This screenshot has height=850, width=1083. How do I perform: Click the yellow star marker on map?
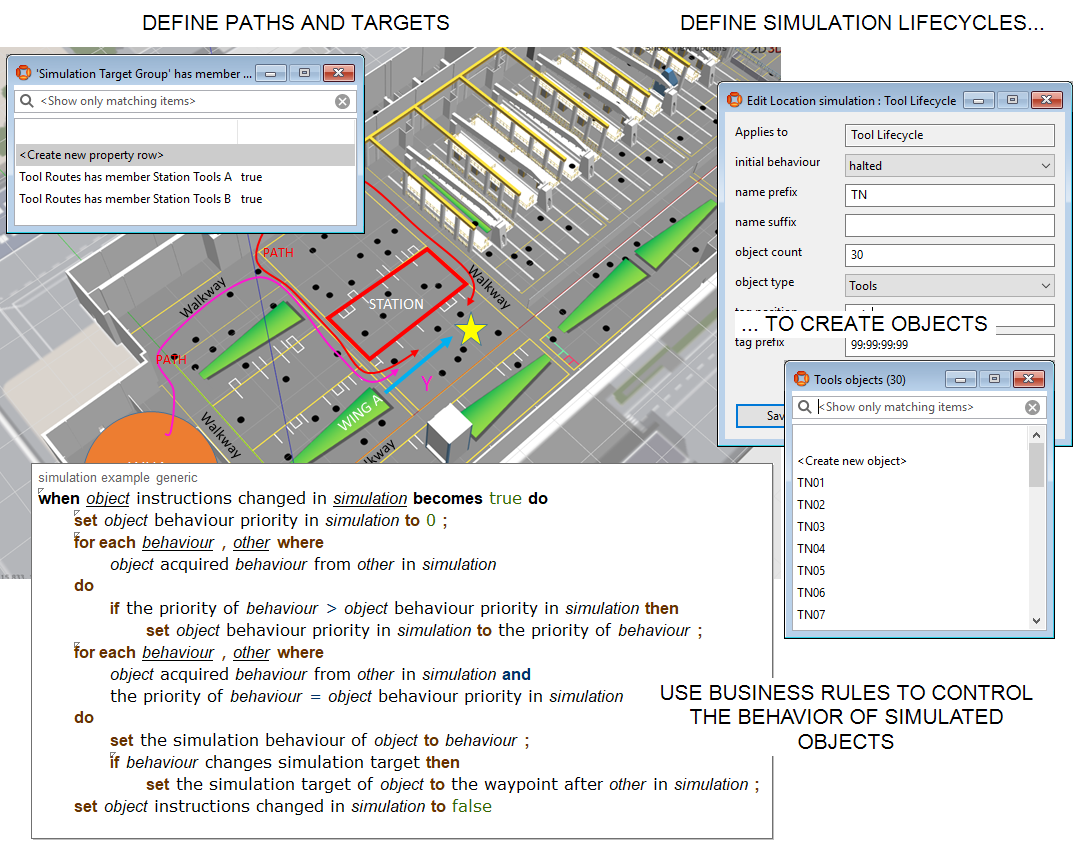point(471,329)
